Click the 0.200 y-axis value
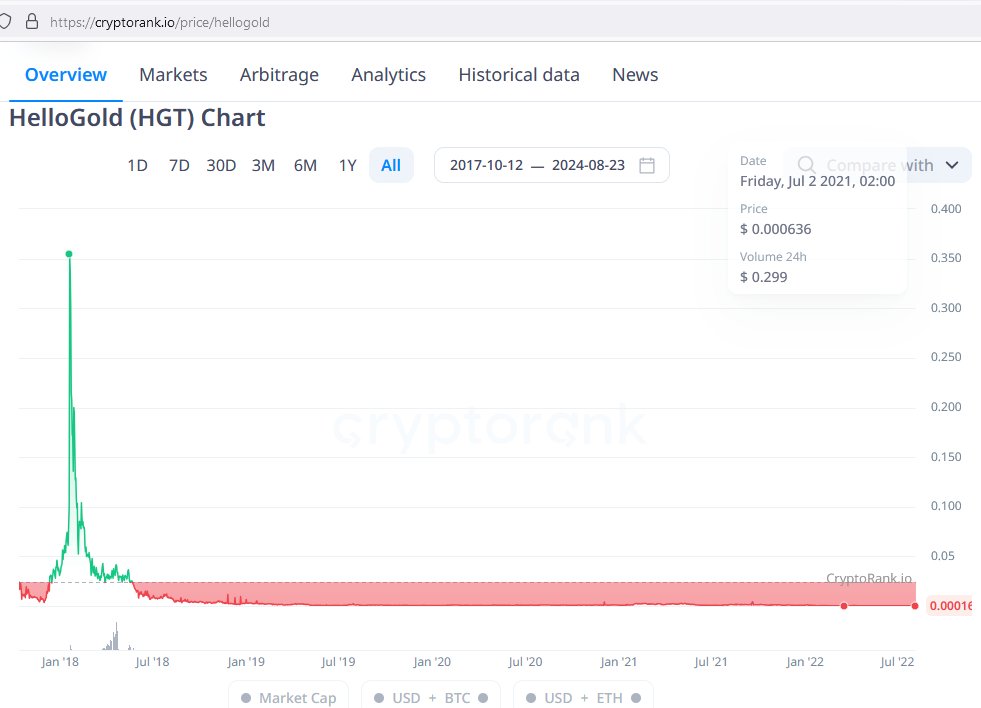981x708 pixels. [946, 407]
